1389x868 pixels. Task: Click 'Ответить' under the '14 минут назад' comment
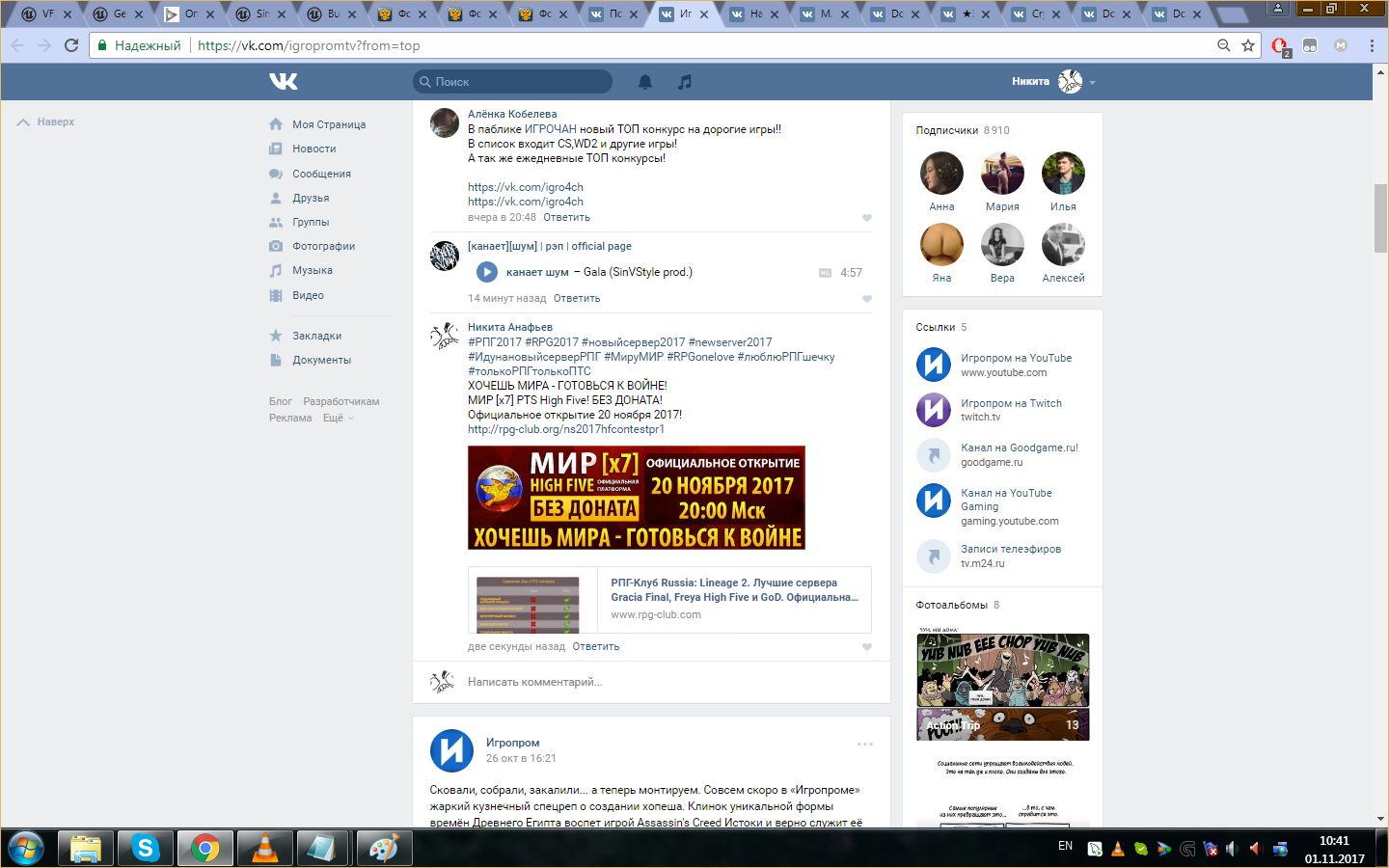577,298
